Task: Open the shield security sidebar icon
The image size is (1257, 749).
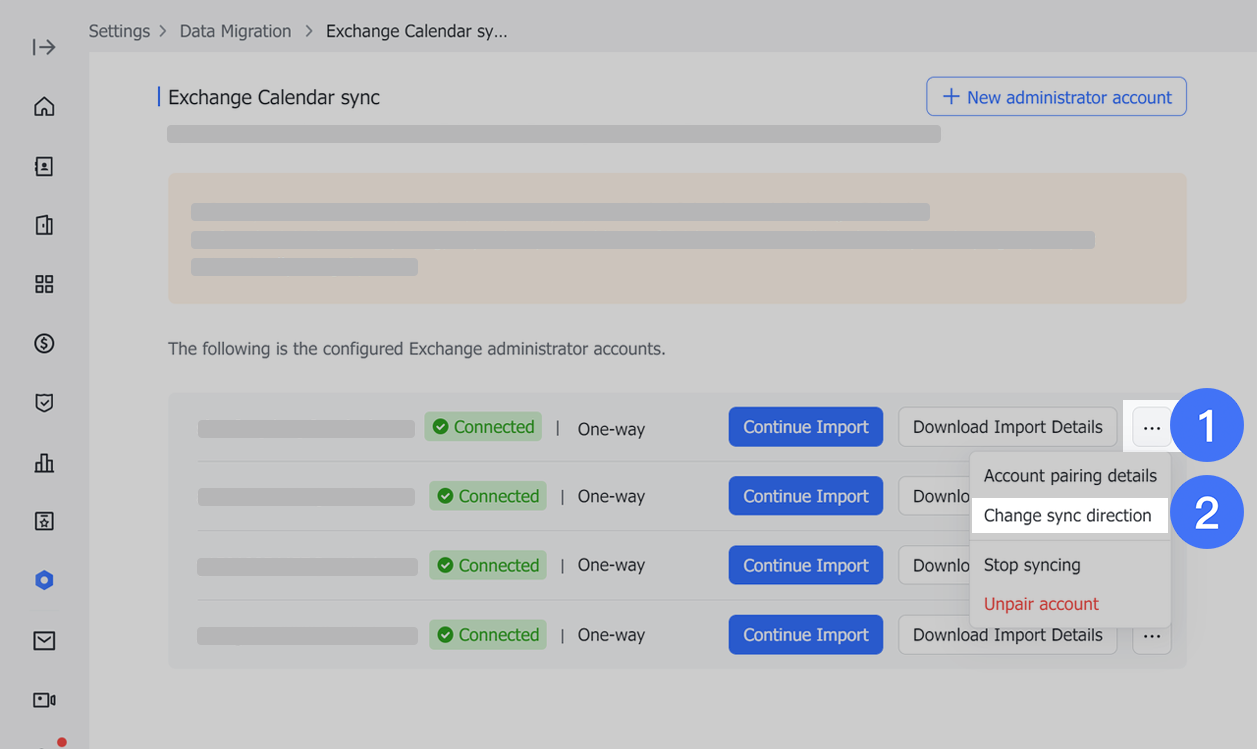Action: (44, 403)
